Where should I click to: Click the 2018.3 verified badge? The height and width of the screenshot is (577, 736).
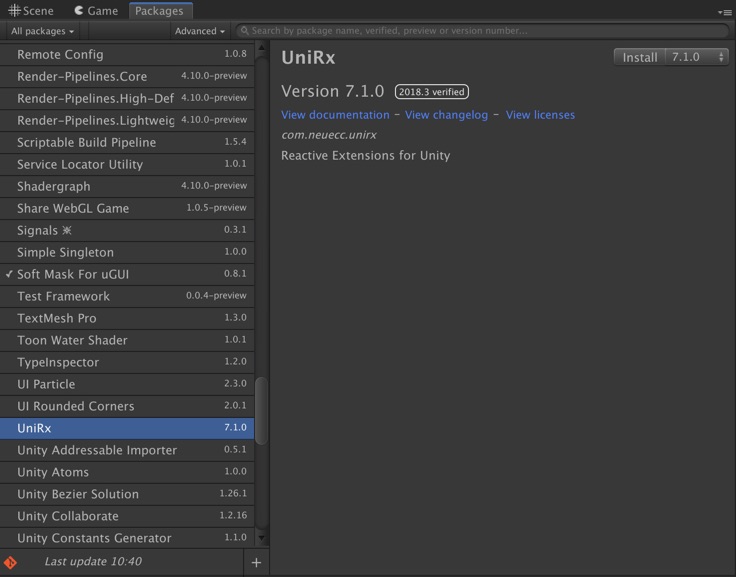pyautogui.click(x=431, y=92)
